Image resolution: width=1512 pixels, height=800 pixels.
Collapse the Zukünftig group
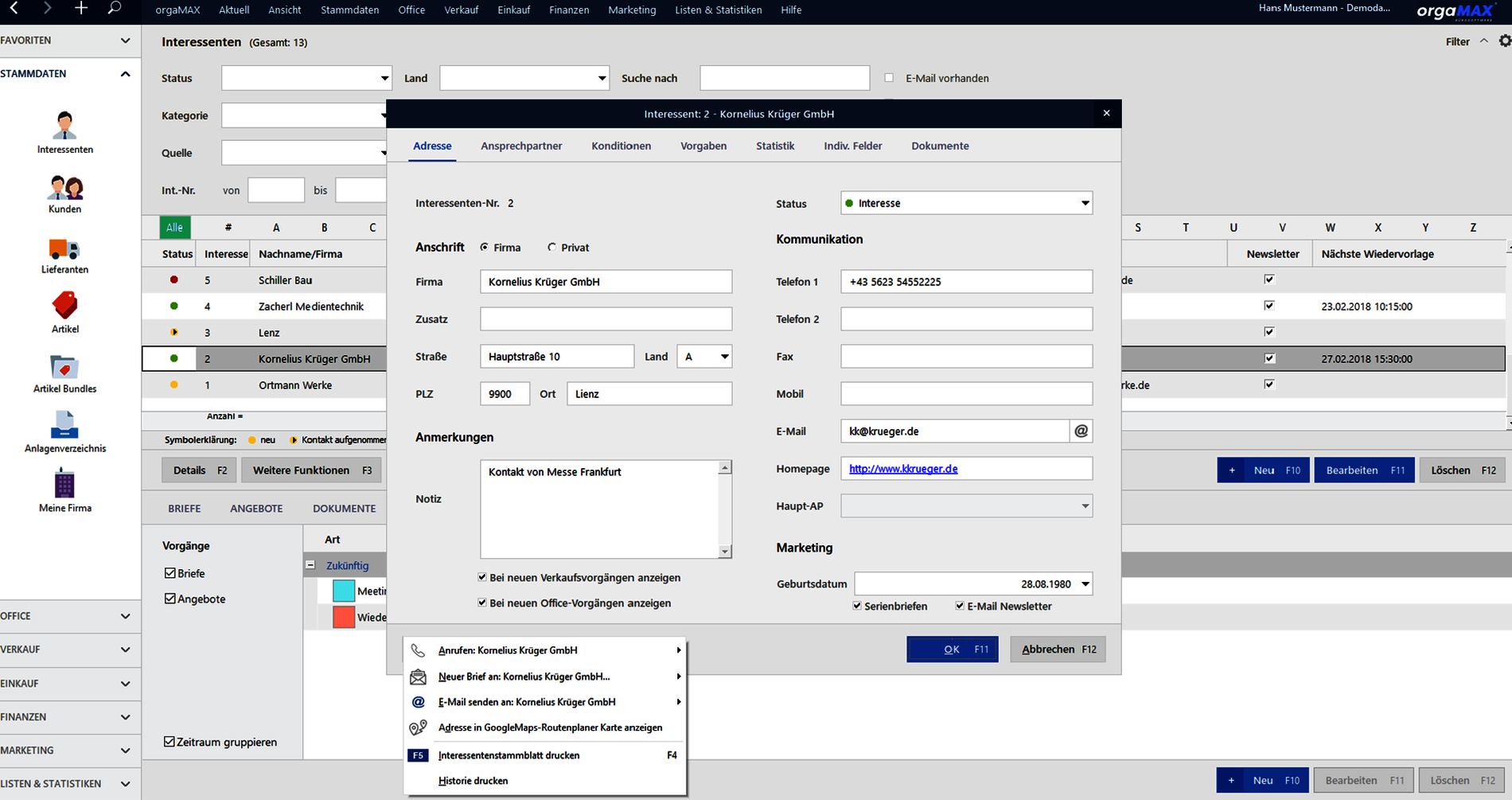coord(310,565)
